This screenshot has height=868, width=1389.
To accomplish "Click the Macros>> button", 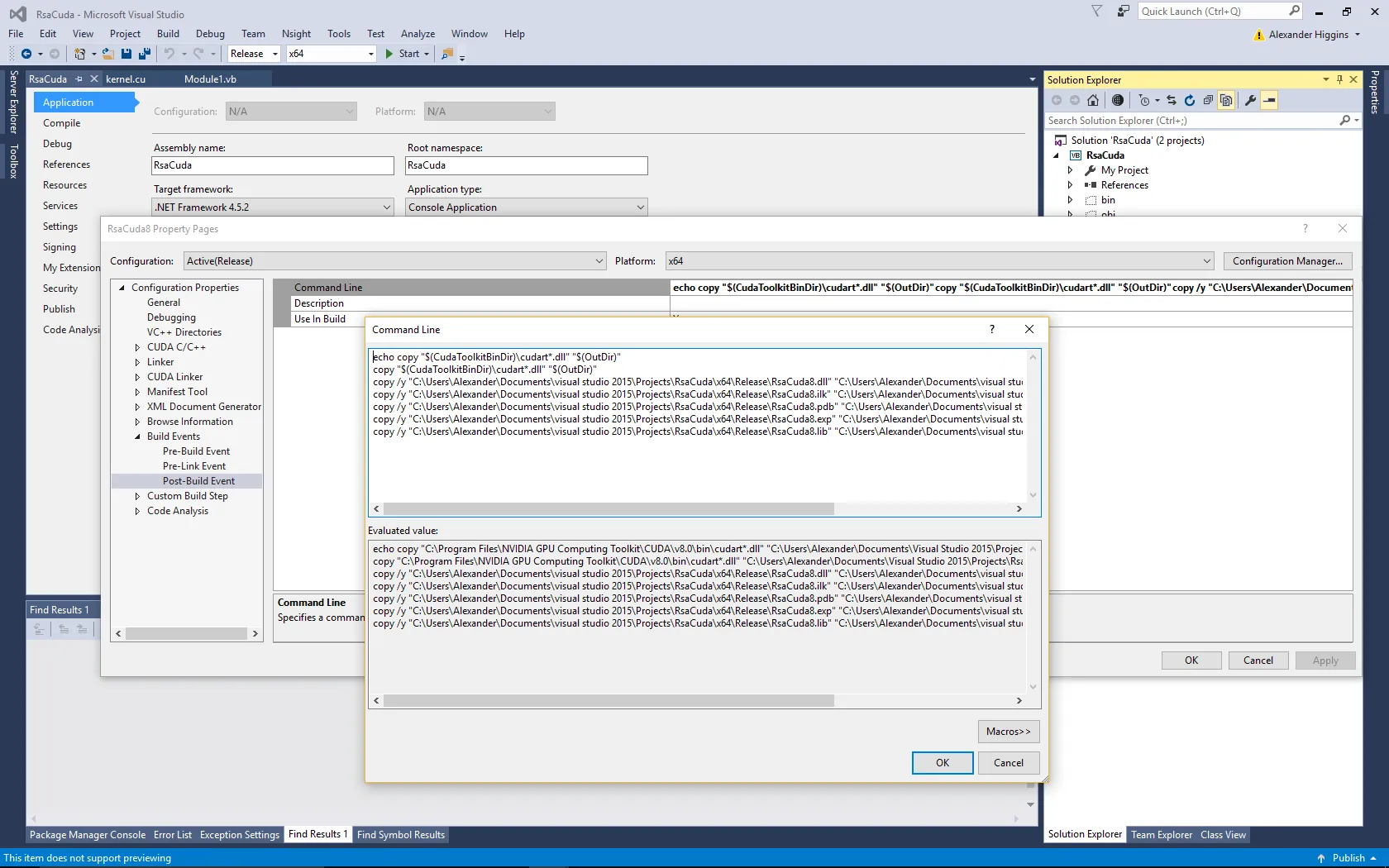I will [1009, 732].
